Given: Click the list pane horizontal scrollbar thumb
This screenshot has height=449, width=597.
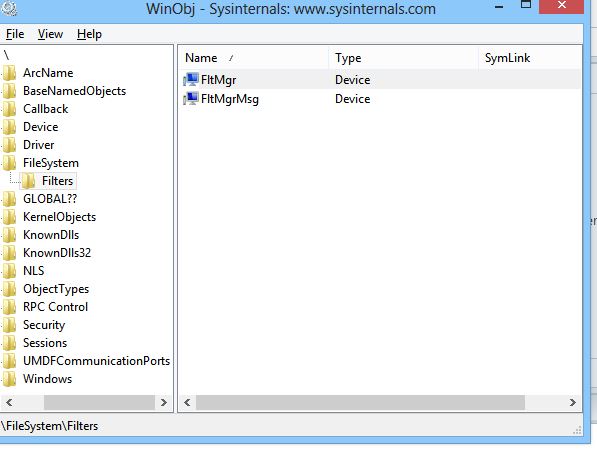Looking at the screenshot, I should coord(360,403).
